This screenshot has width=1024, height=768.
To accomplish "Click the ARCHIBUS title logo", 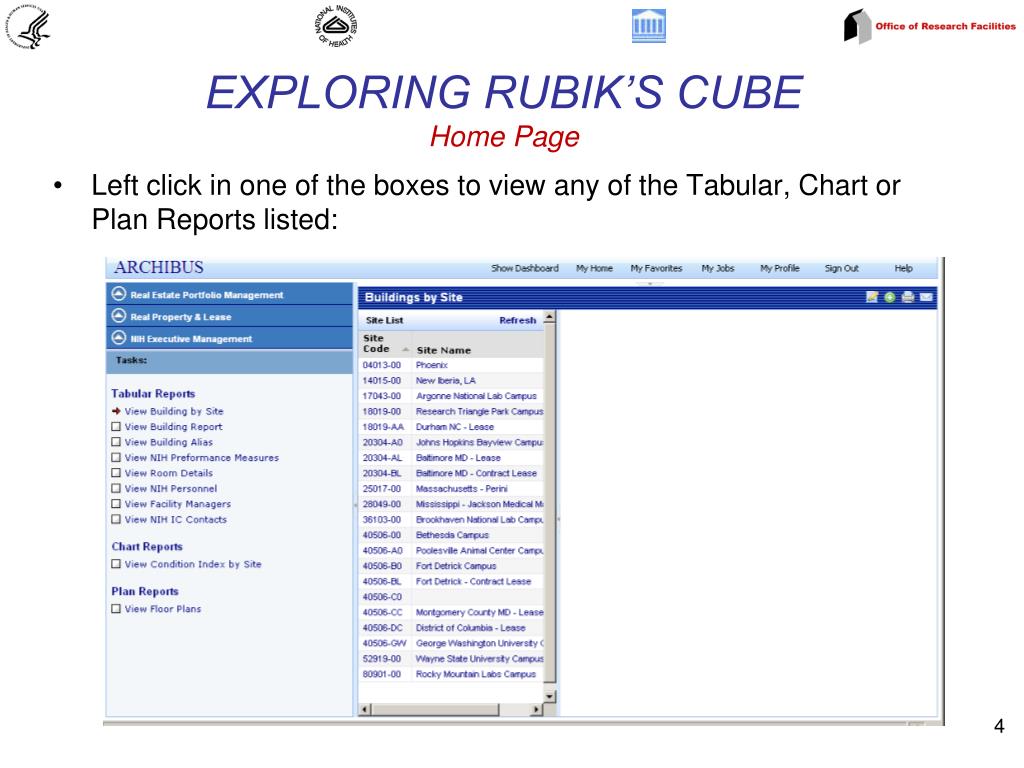I will tap(159, 267).
